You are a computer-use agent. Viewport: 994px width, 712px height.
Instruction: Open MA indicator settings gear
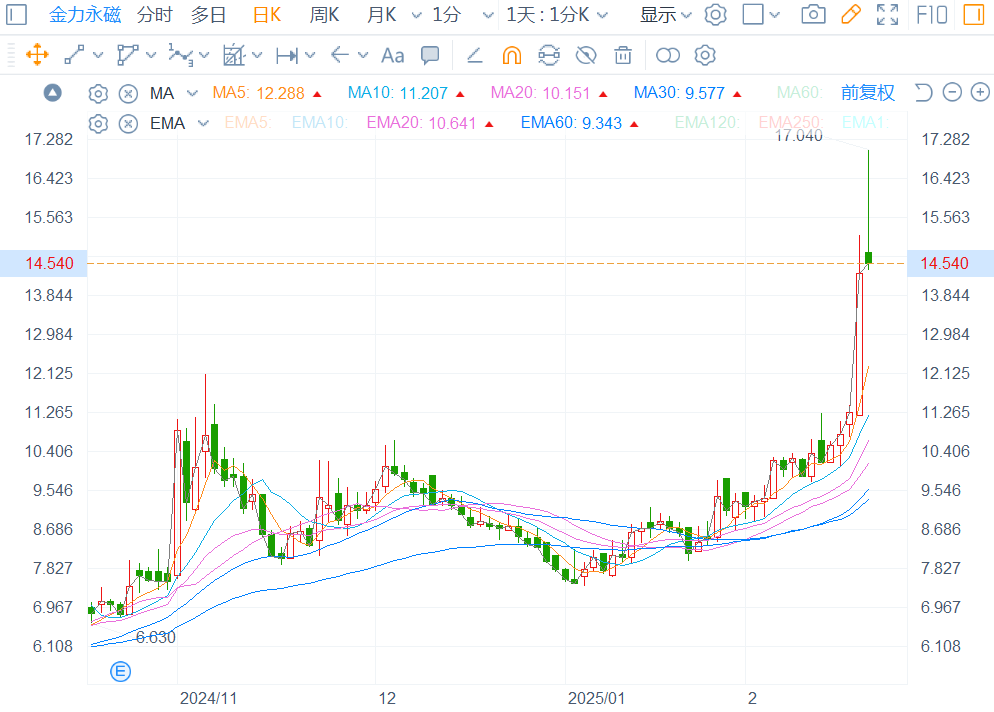[98, 94]
